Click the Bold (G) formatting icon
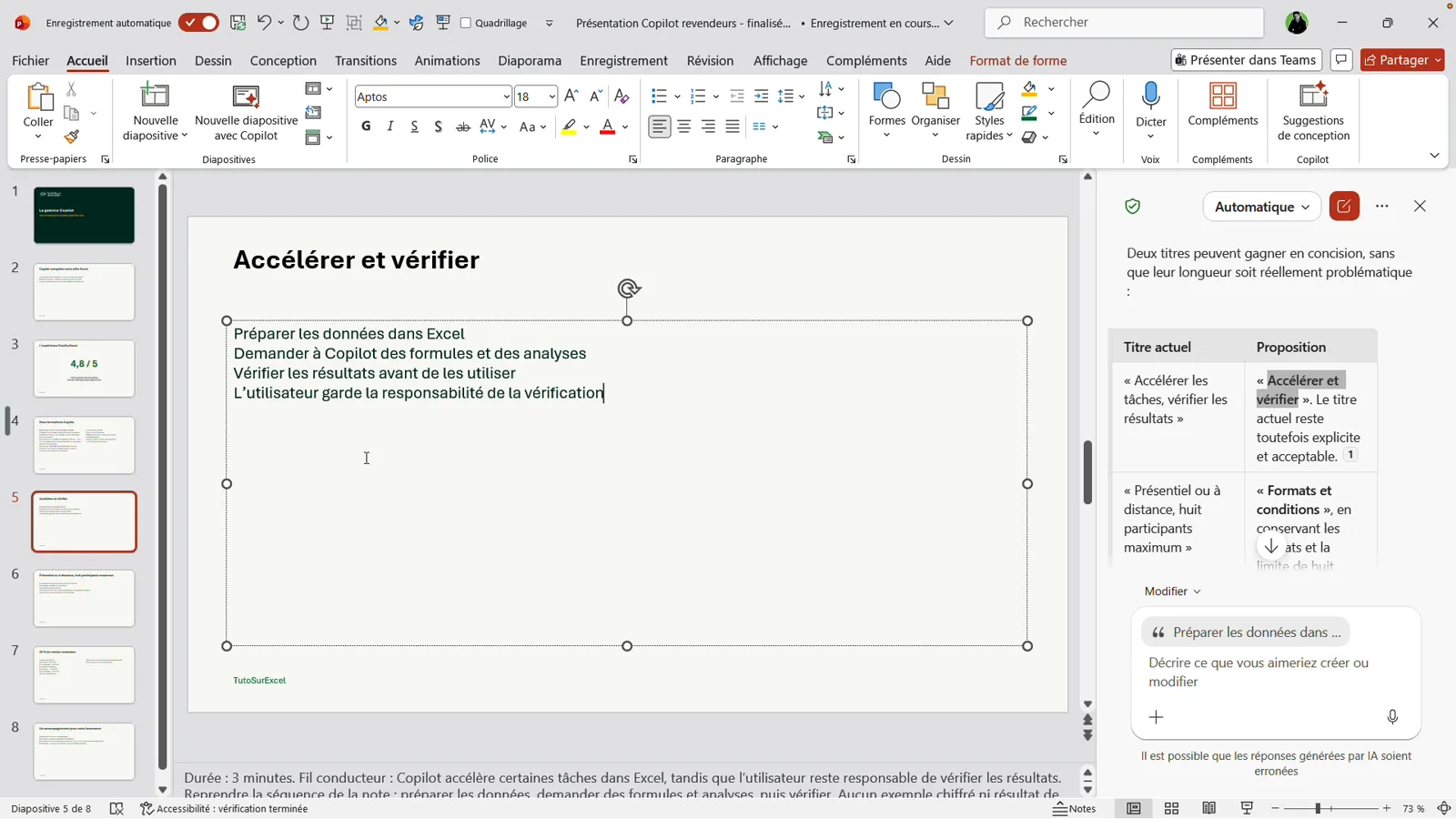 366,126
